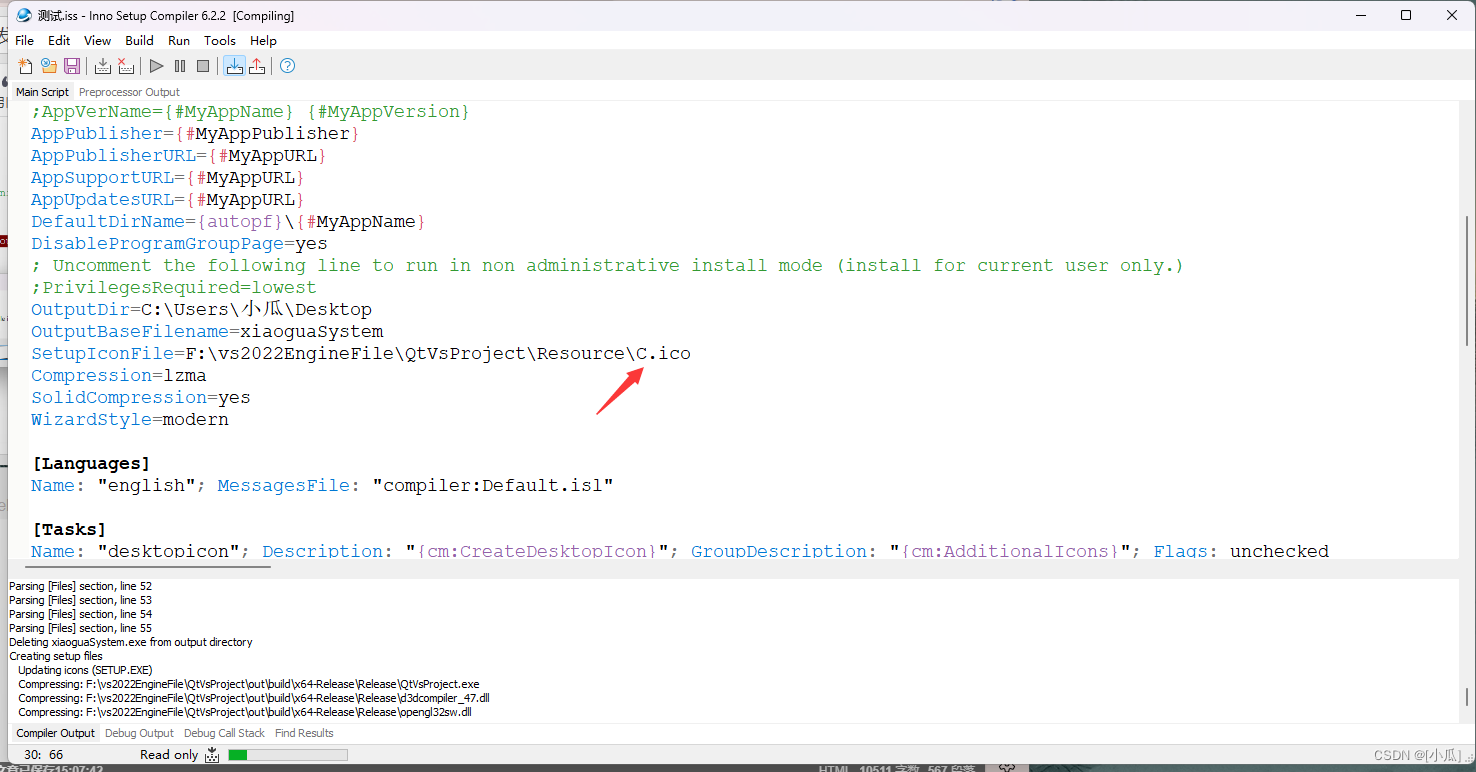The image size is (1476, 772).
Task: Click 'Deleting xiaoguaSystem.exe from output directory' line
Action: point(131,642)
